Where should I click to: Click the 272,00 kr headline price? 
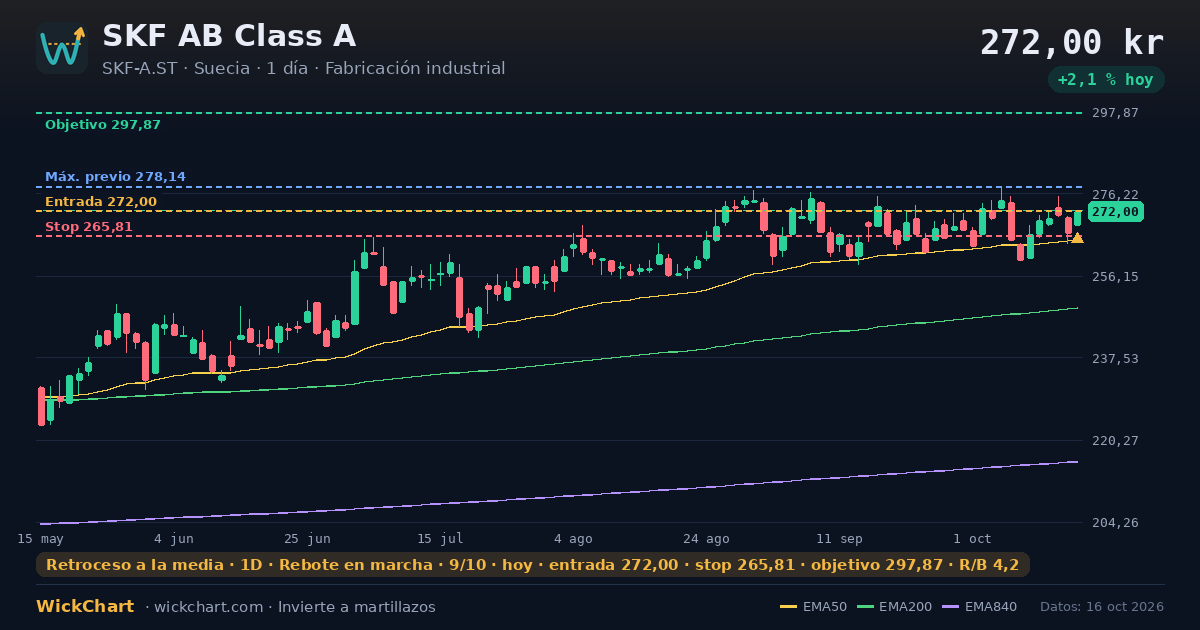1072,42
